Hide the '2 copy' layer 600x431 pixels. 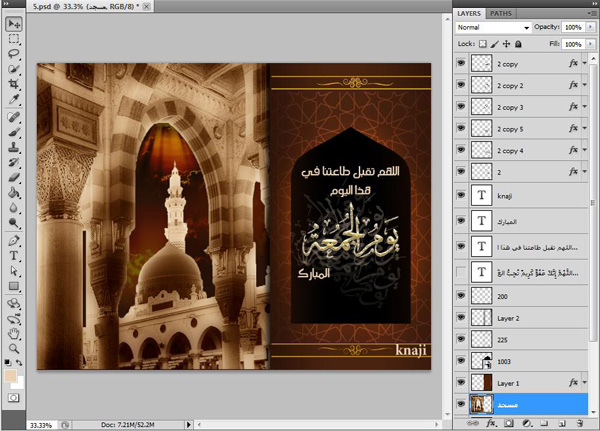coord(460,63)
